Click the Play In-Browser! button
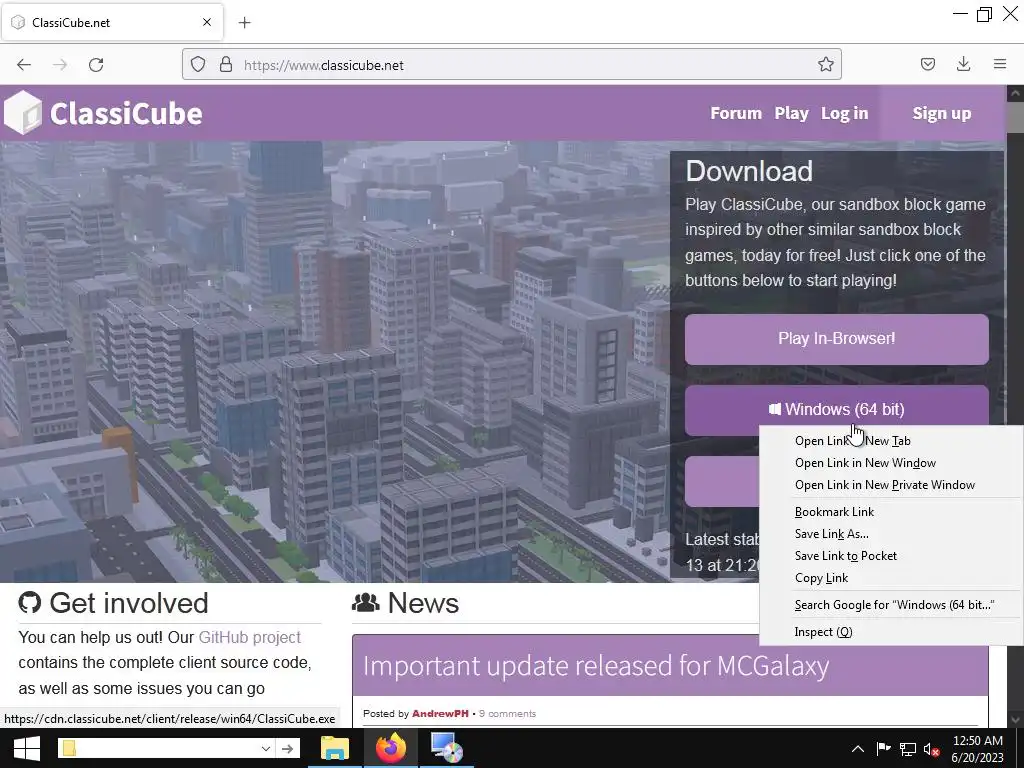The image size is (1024, 768). click(x=837, y=339)
